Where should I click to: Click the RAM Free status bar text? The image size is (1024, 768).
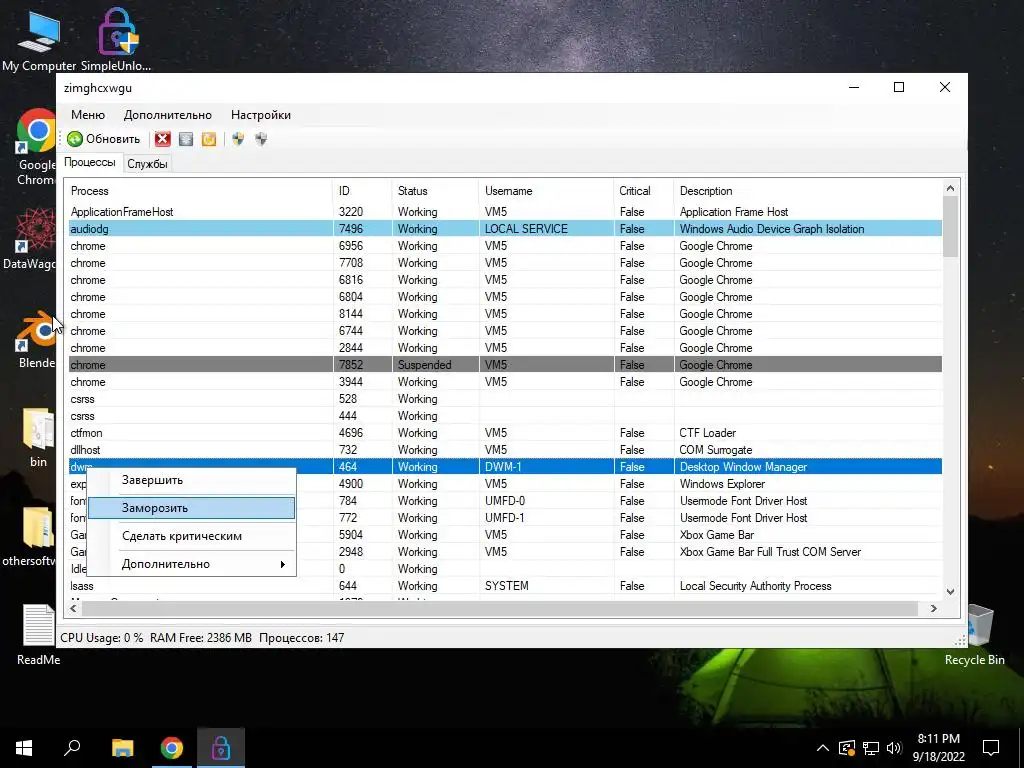click(200, 638)
